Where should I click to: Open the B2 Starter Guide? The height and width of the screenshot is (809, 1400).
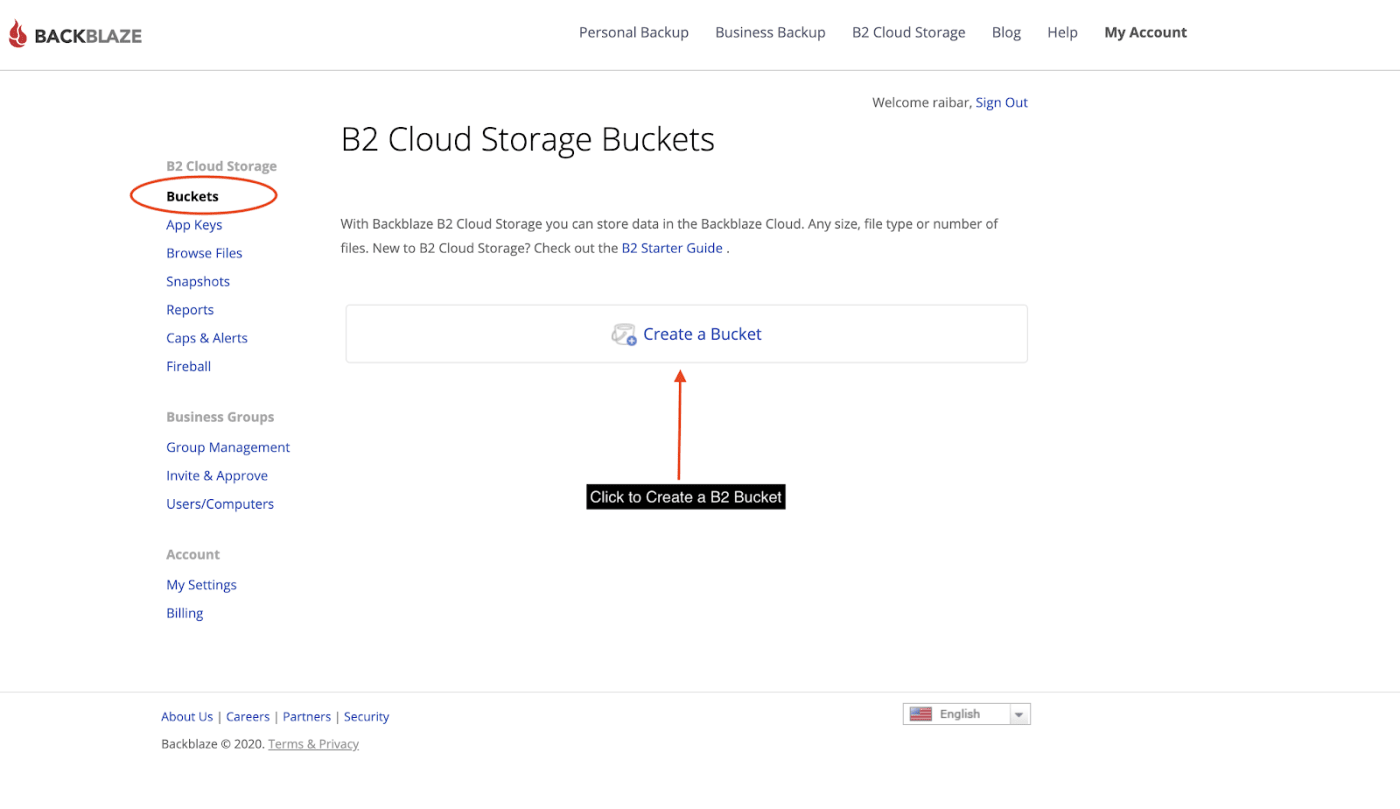(672, 247)
